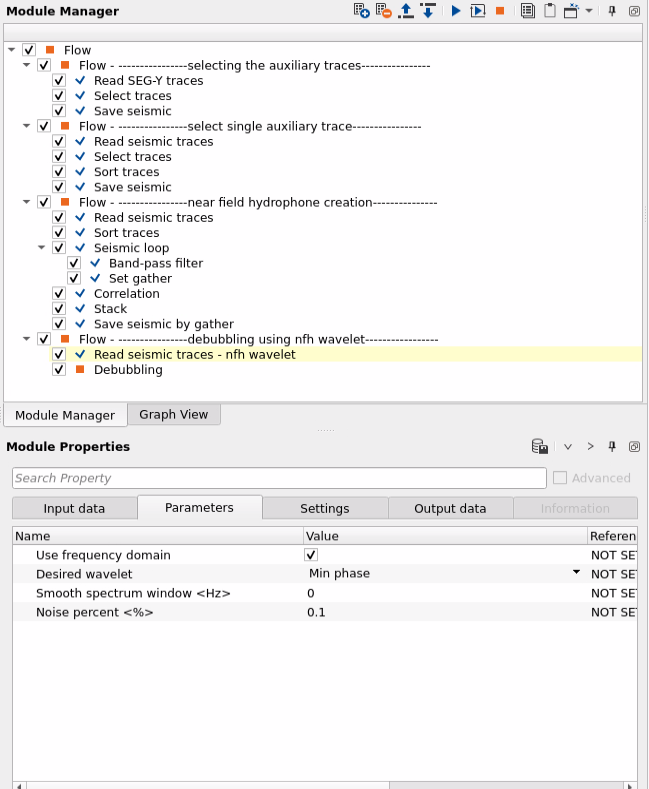Uncheck Use frequency domain checkbox
The height and width of the screenshot is (789, 649).
pyautogui.click(x=311, y=555)
